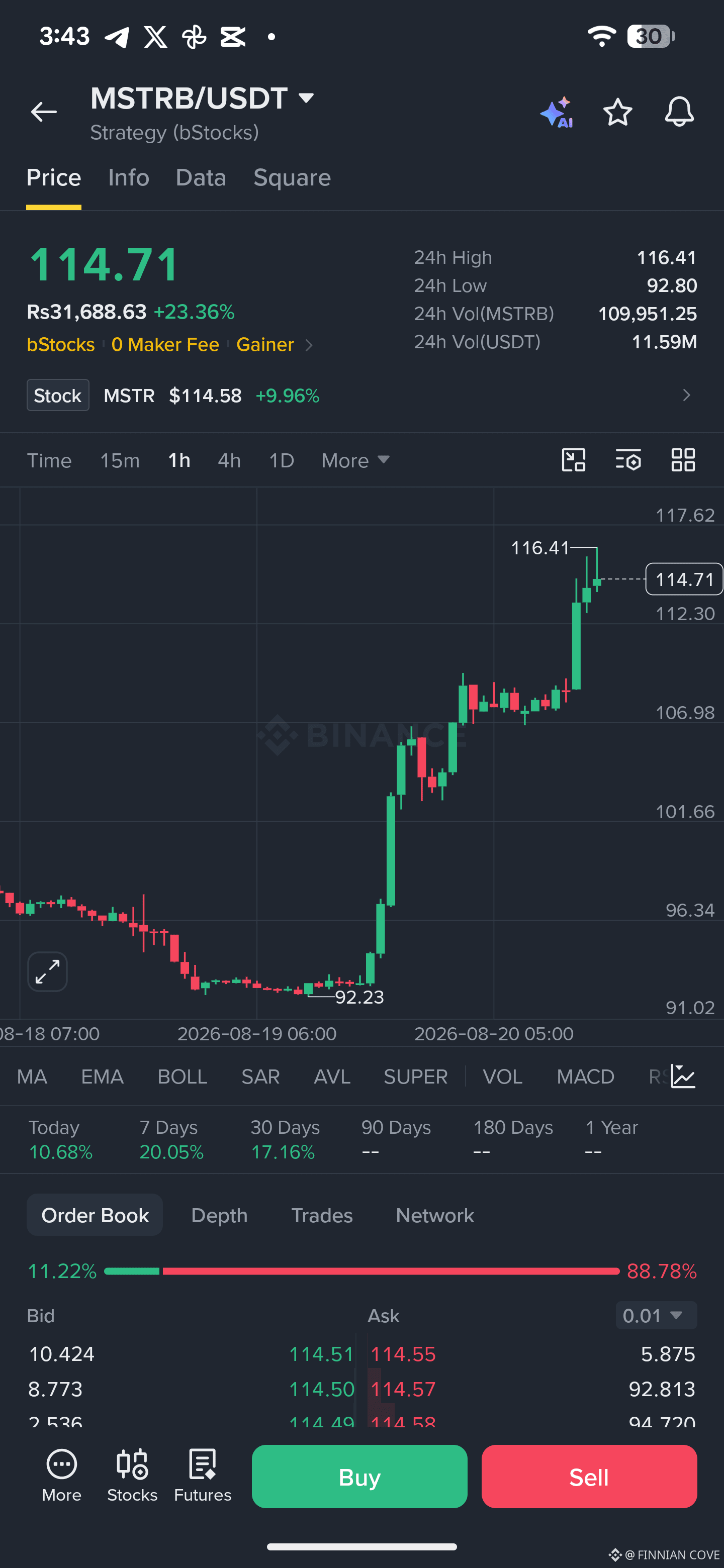Select 4h chart interval

point(230,460)
